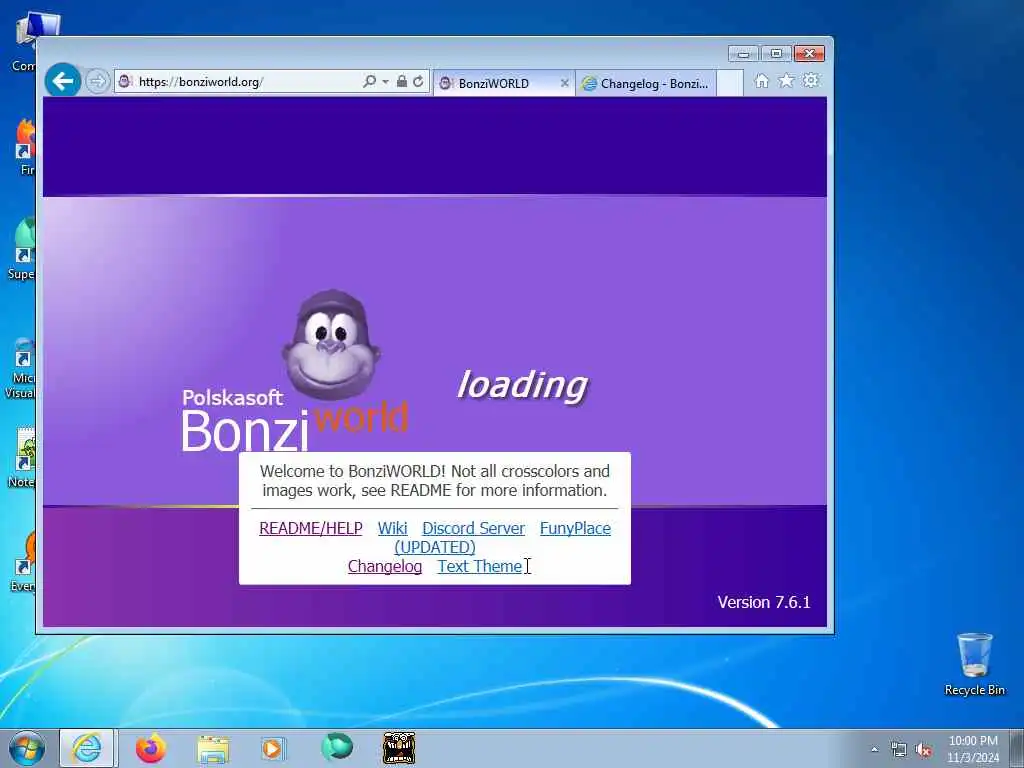Open the Wiki link
Screen dimensions: 1024x768
tap(392, 528)
